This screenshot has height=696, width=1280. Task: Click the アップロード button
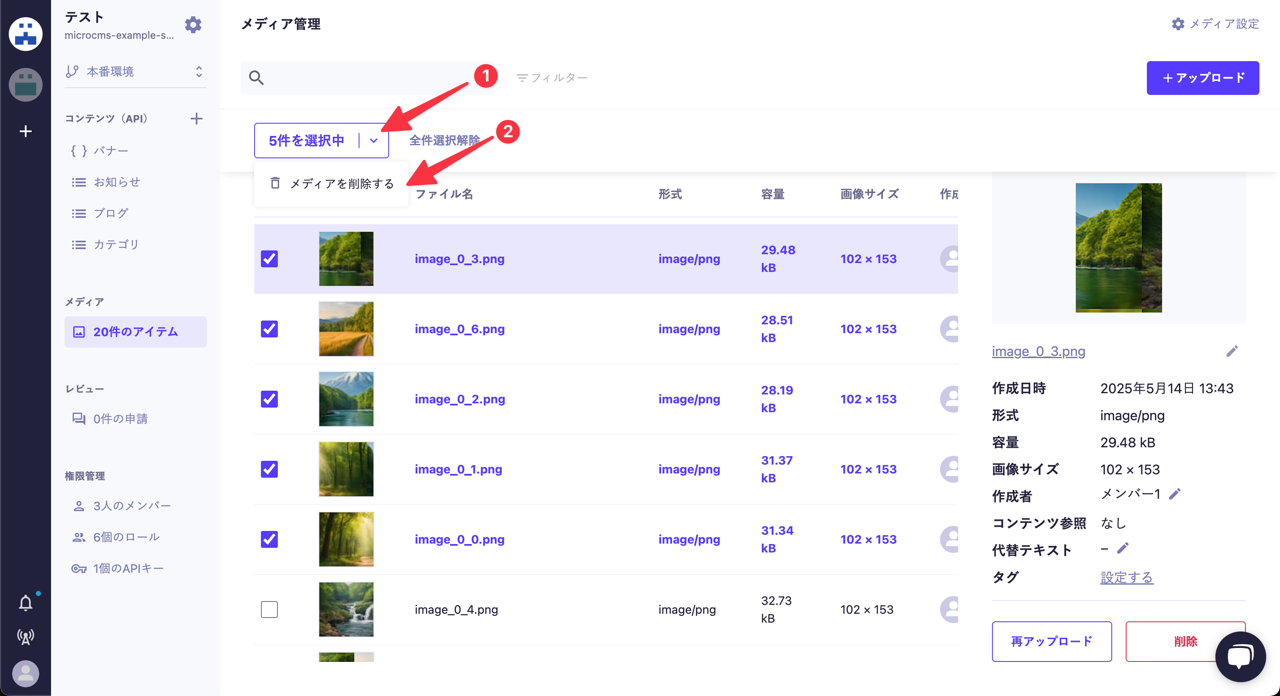pyautogui.click(x=1203, y=77)
